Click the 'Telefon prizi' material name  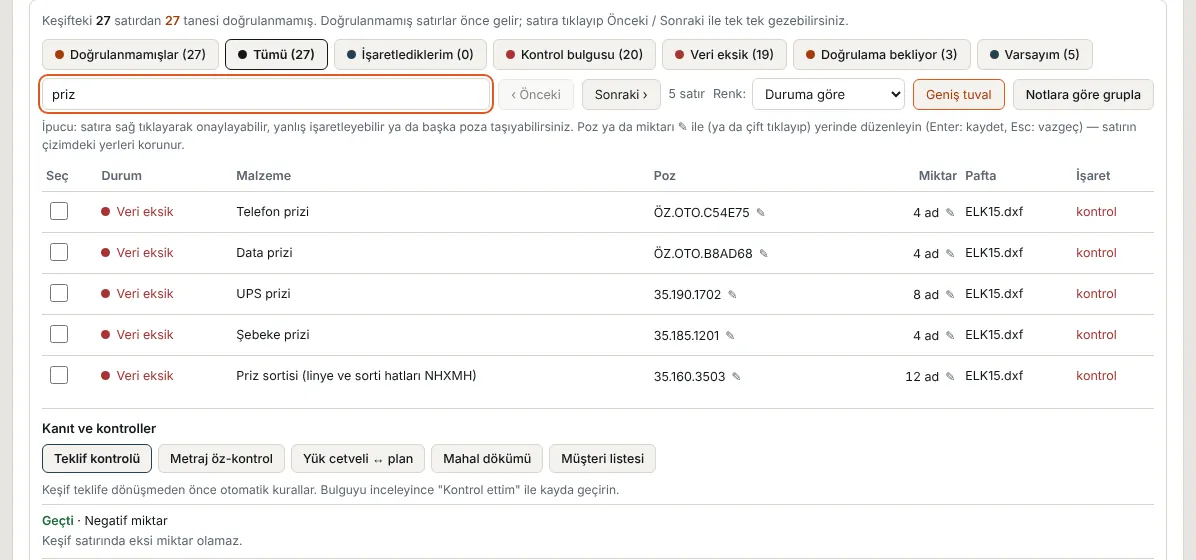click(272, 211)
